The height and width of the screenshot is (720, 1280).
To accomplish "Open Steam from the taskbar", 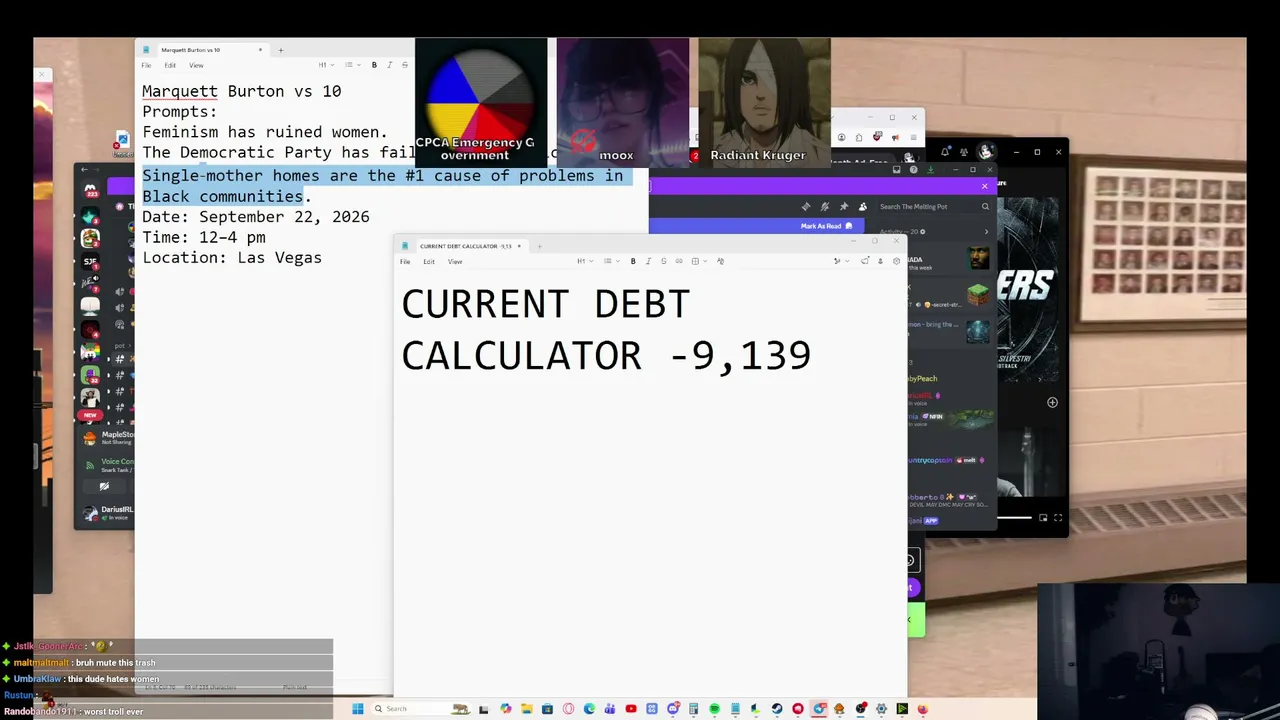I will (777, 709).
